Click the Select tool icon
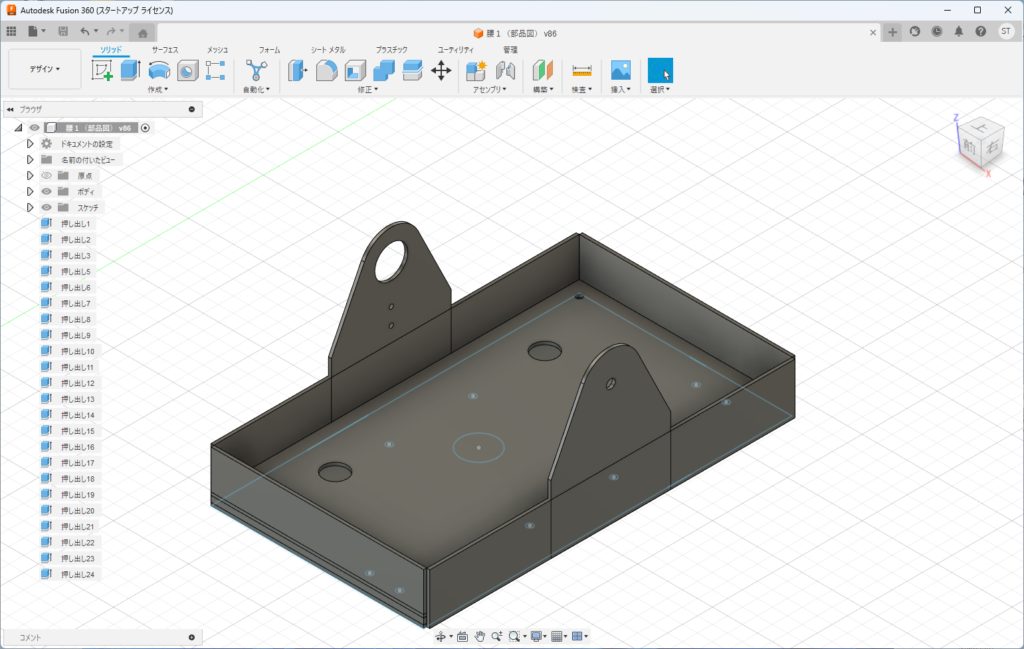This screenshot has width=1024, height=649. coord(660,71)
